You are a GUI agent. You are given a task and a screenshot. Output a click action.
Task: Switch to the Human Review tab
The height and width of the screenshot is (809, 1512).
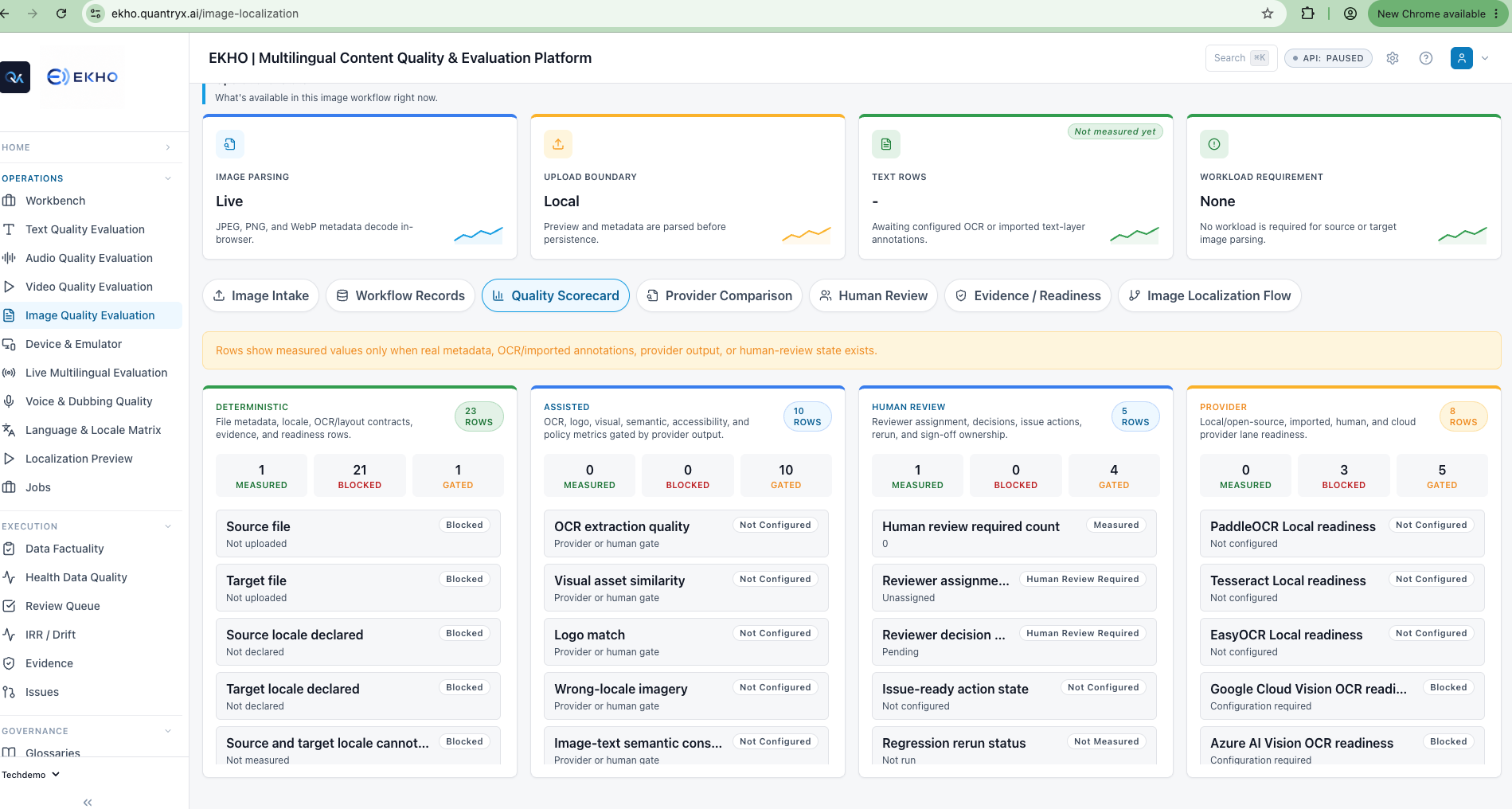click(873, 295)
